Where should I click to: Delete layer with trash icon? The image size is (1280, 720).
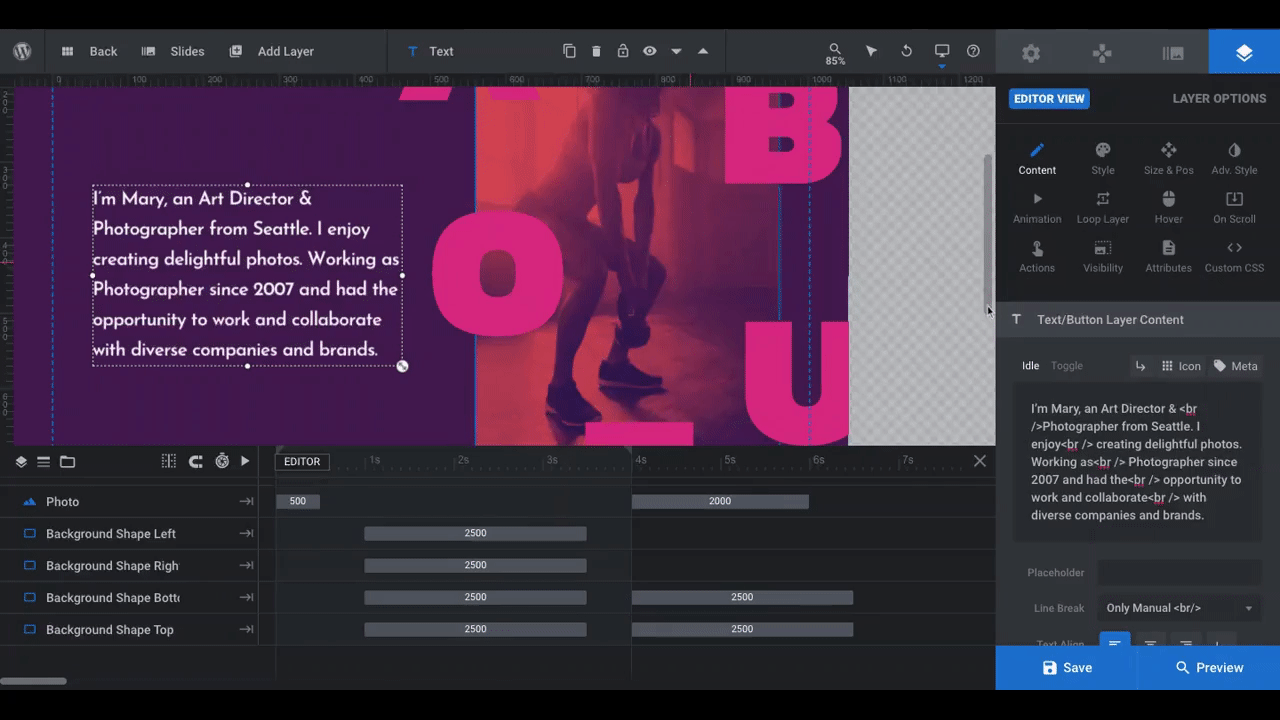pyautogui.click(x=596, y=51)
